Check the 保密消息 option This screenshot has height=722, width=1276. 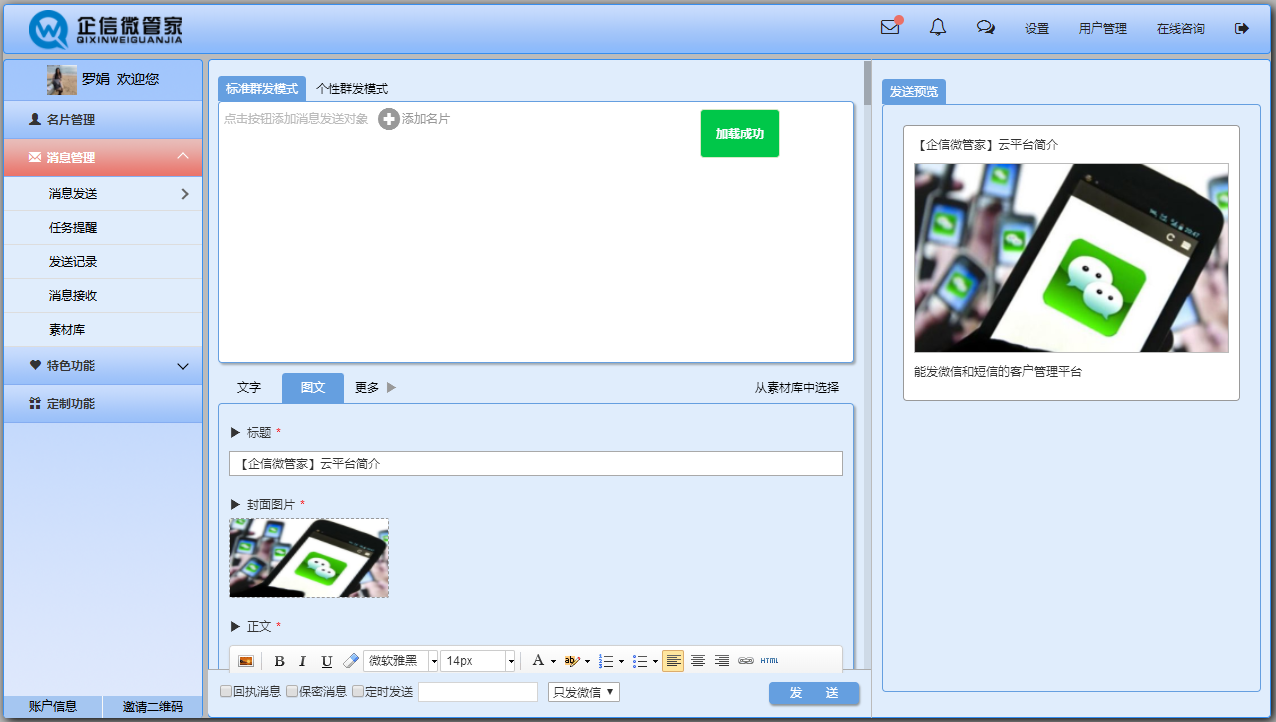tap(292, 691)
